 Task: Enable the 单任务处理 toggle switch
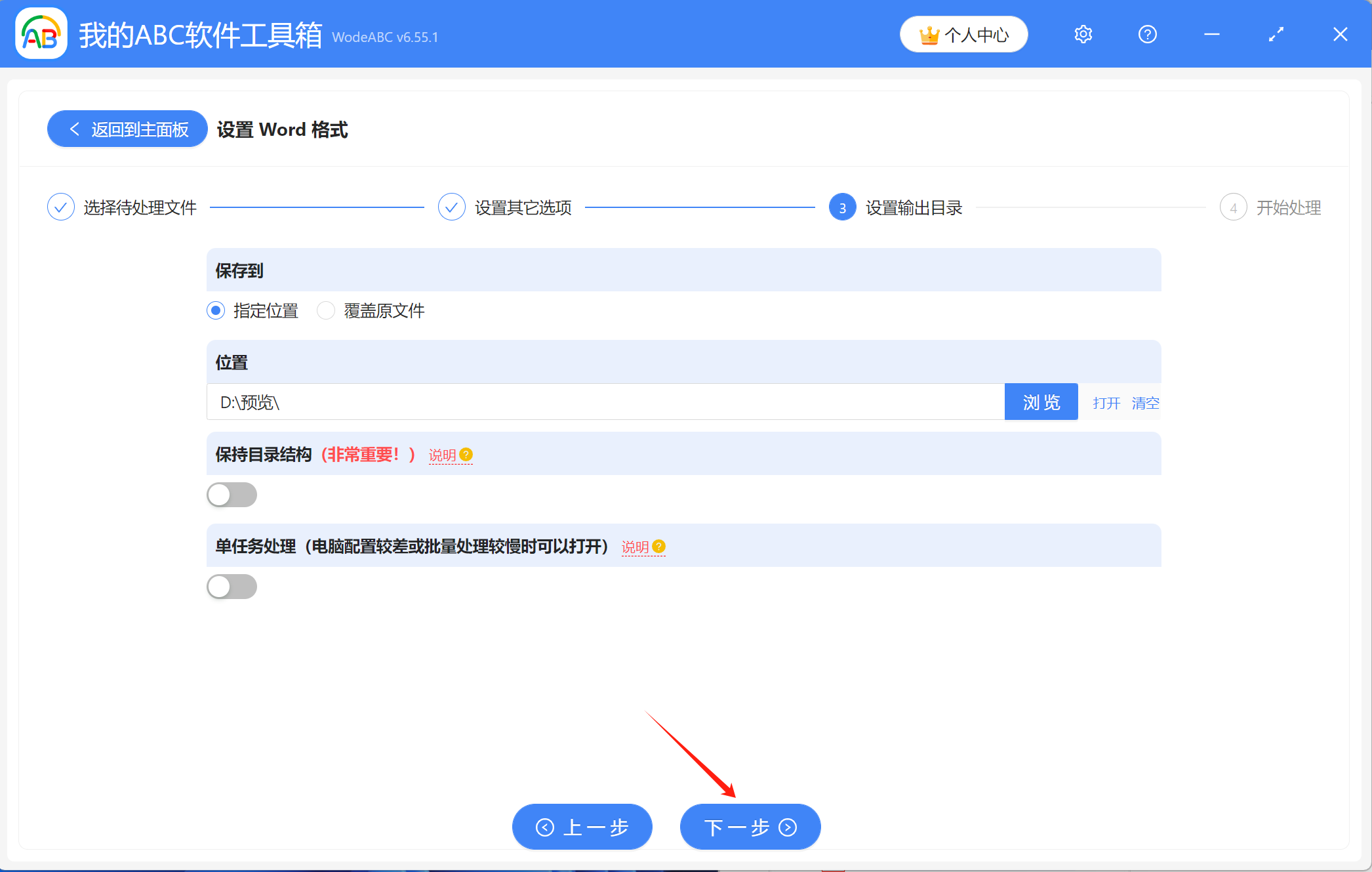click(x=232, y=586)
